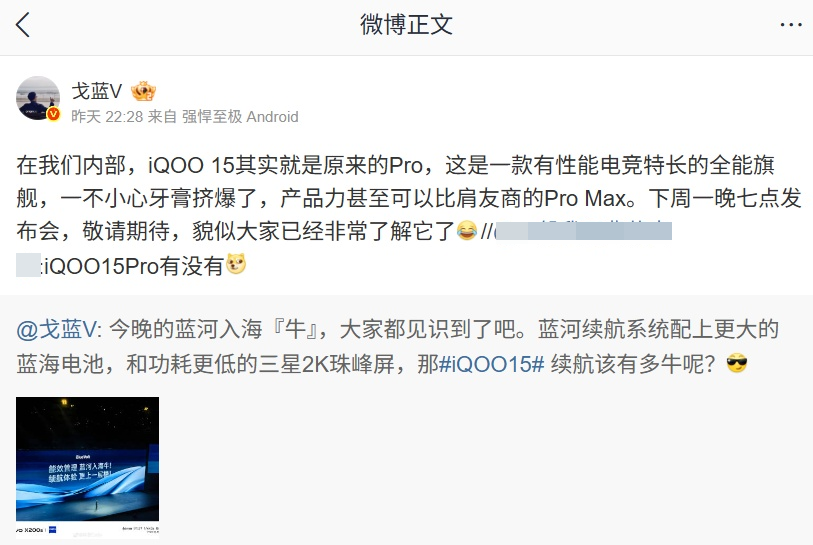Screen dimensions: 813x545
Task: Tap the 微博正文 page title
Action: point(406,25)
